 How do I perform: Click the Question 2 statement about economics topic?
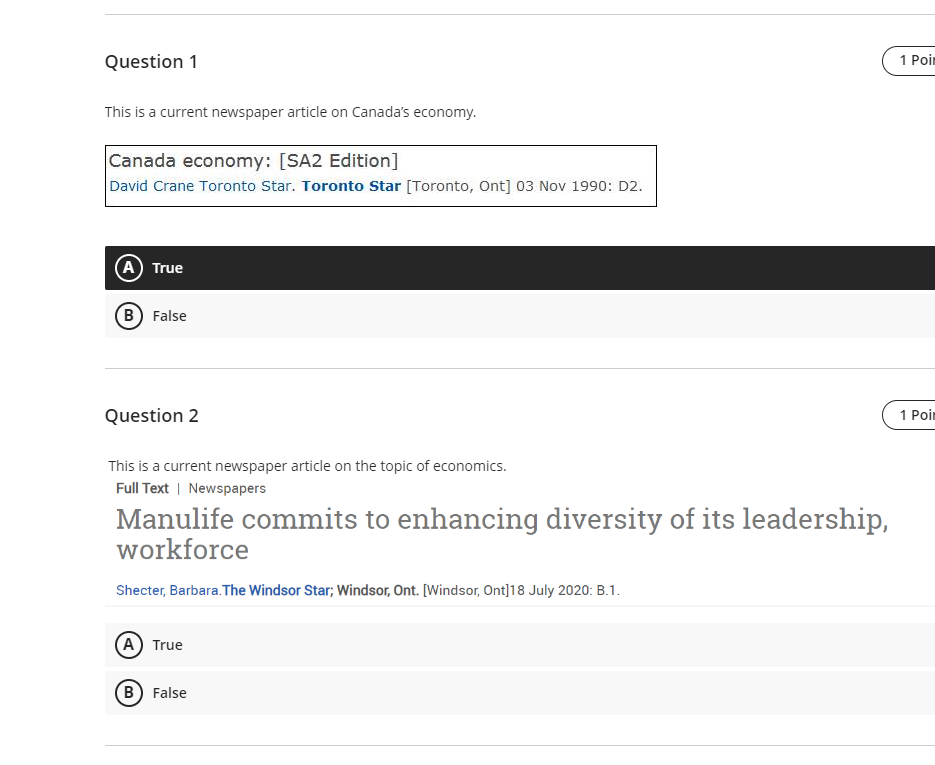point(307,466)
